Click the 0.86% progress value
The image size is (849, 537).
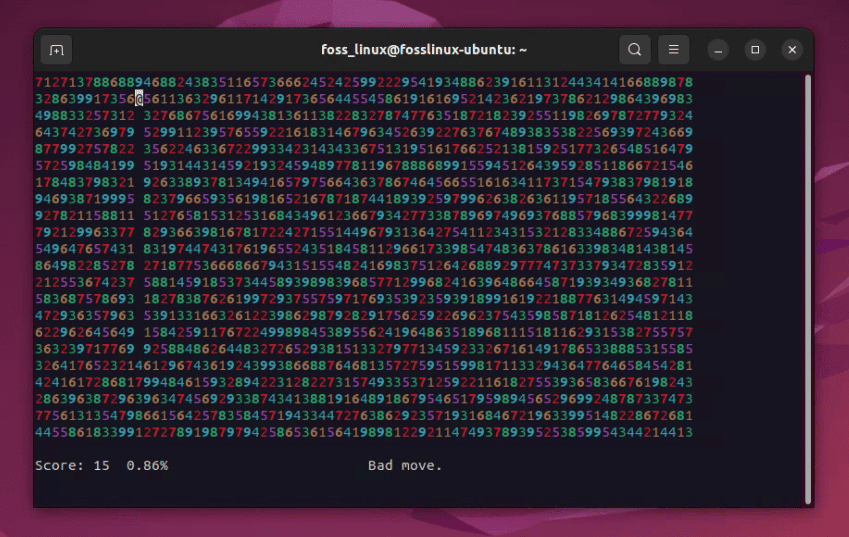click(147, 466)
